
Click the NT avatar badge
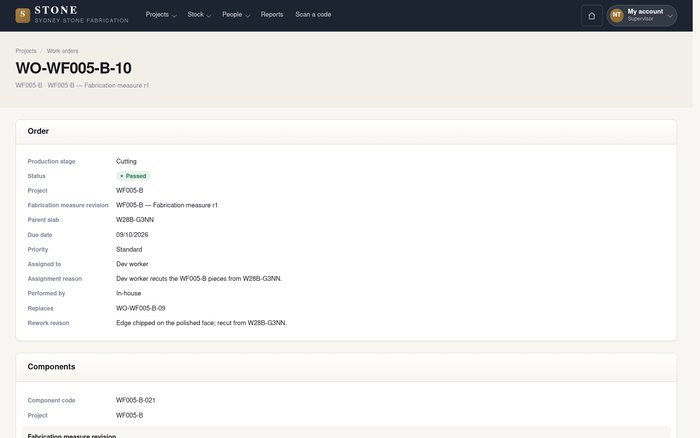coord(617,15)
